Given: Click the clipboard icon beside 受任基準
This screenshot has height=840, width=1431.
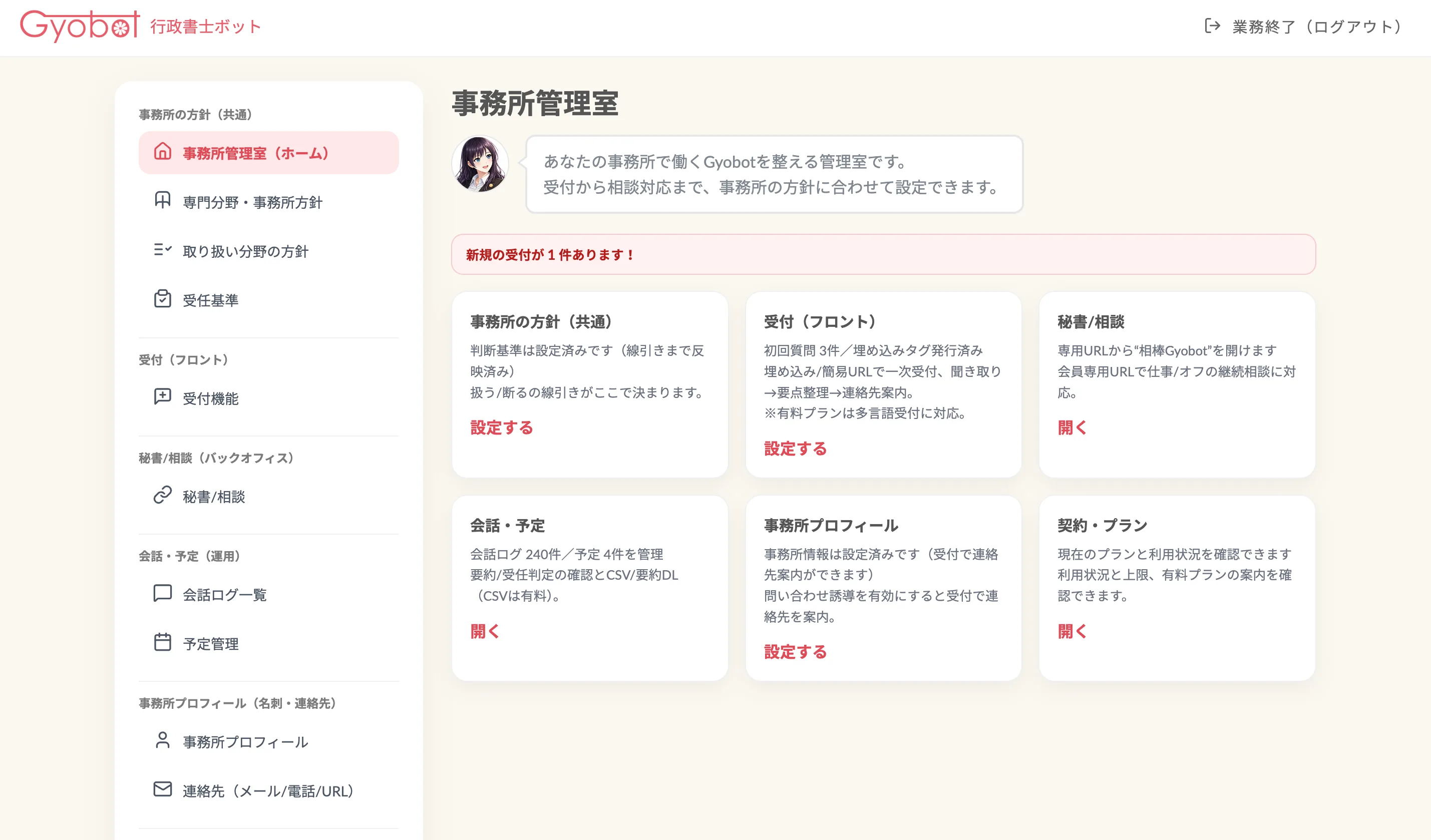Looking at the screenshot, I should pyautogui.click(x=162, y=298).
